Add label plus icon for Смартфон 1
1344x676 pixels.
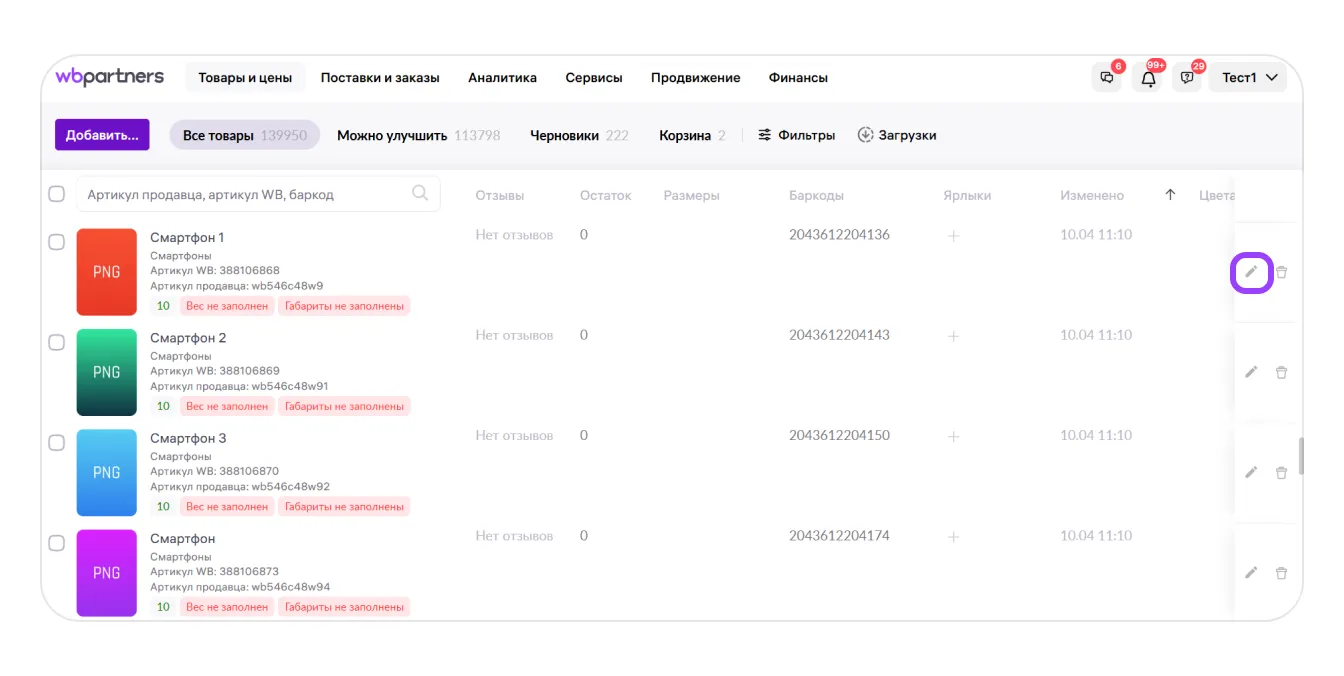click(953, 236)
